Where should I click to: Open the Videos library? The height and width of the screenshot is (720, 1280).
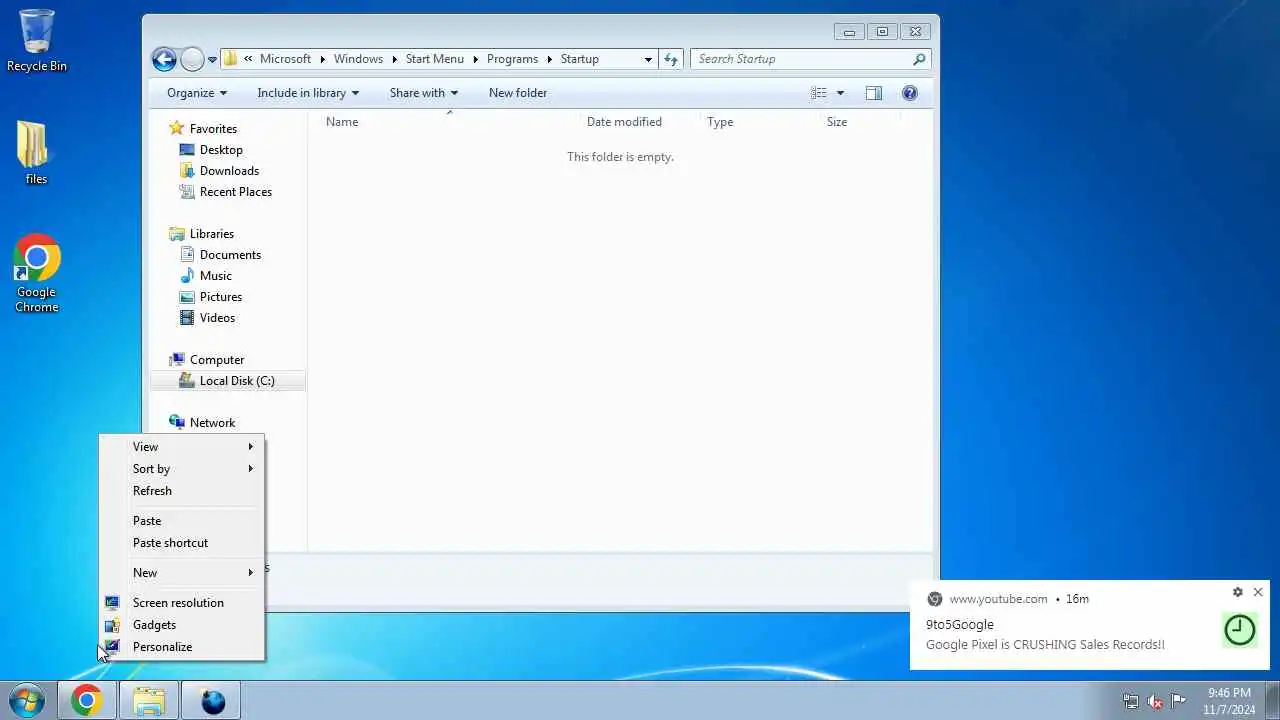(217, 318)
